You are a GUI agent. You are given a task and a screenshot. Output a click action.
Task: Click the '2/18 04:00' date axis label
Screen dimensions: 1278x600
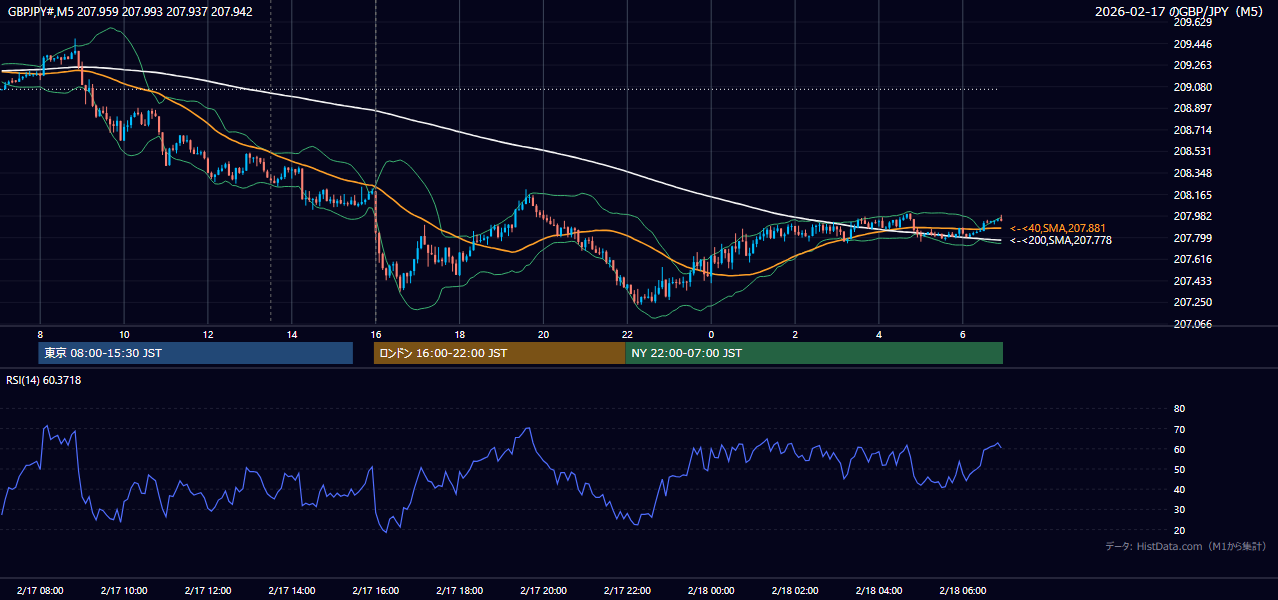(880, 590)
